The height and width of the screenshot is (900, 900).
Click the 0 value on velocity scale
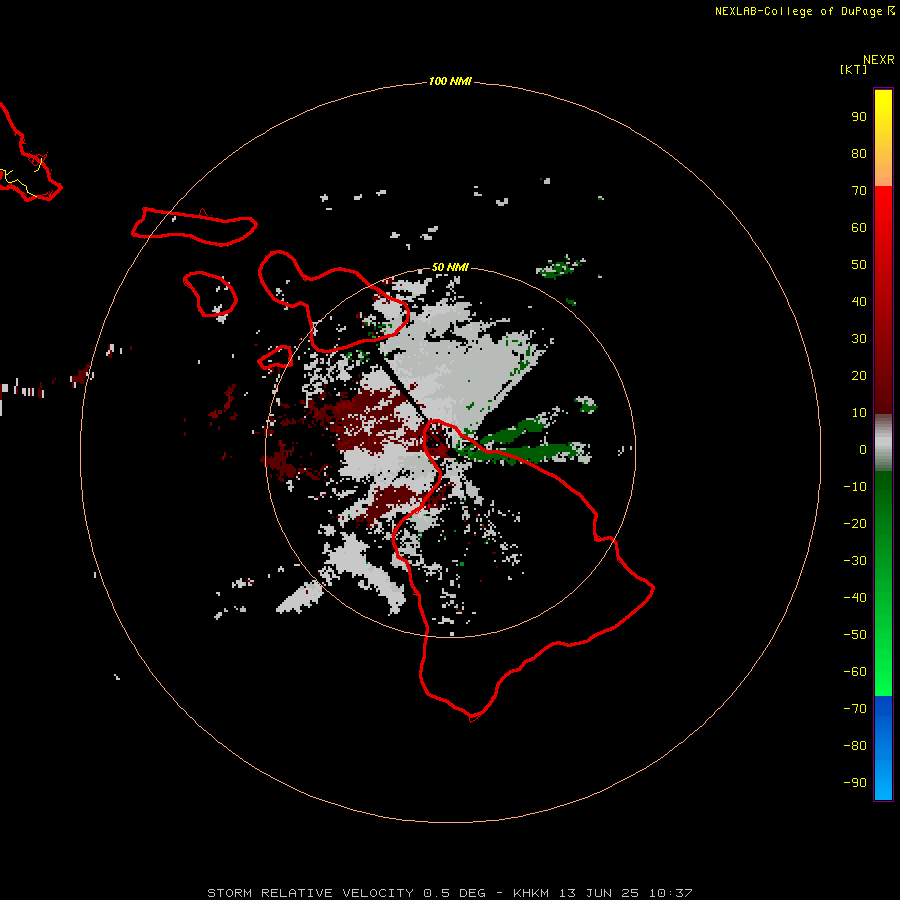pos(863,450)
